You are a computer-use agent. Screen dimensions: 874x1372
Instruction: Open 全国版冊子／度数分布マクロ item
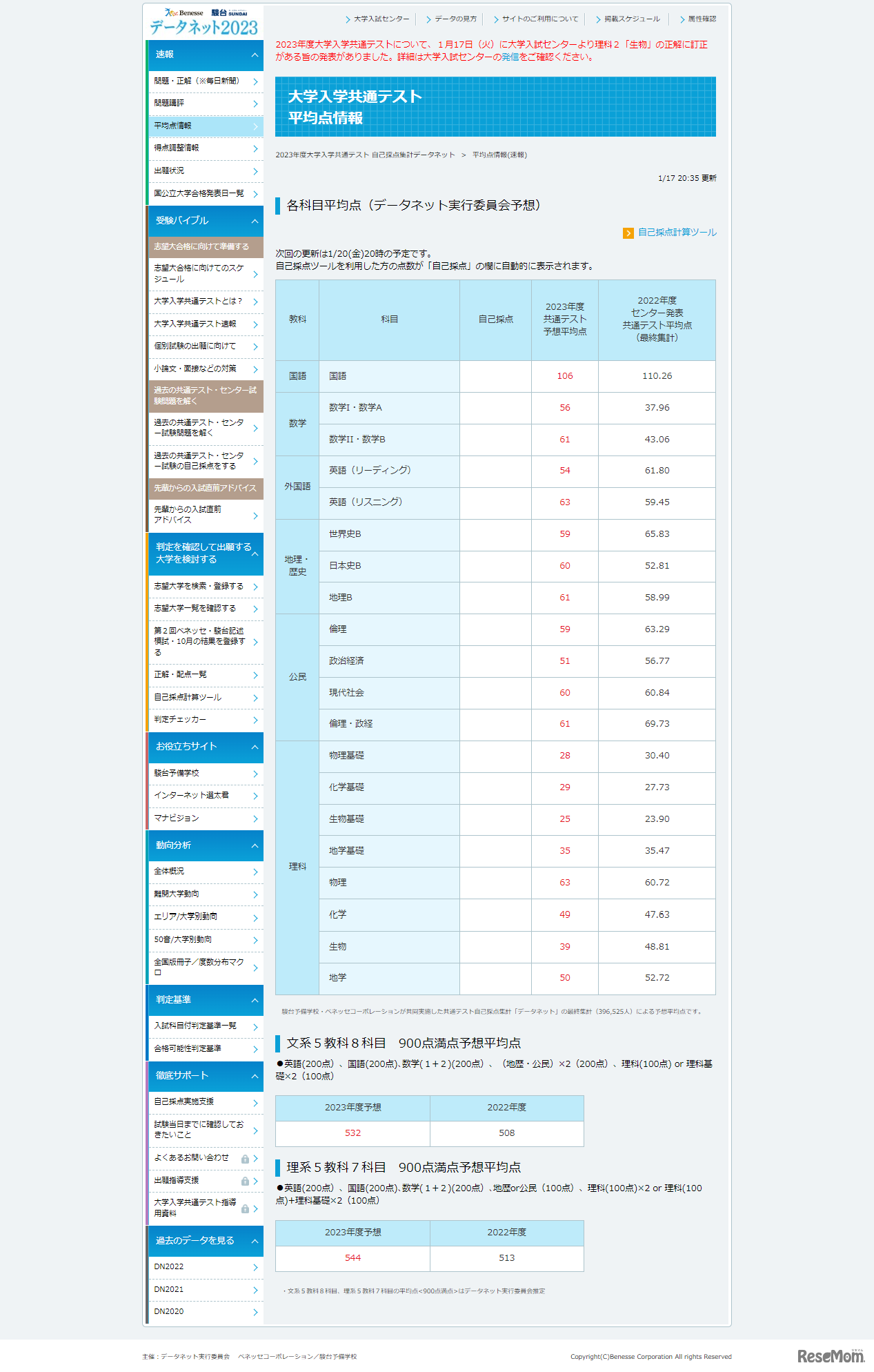pos(205,968)
